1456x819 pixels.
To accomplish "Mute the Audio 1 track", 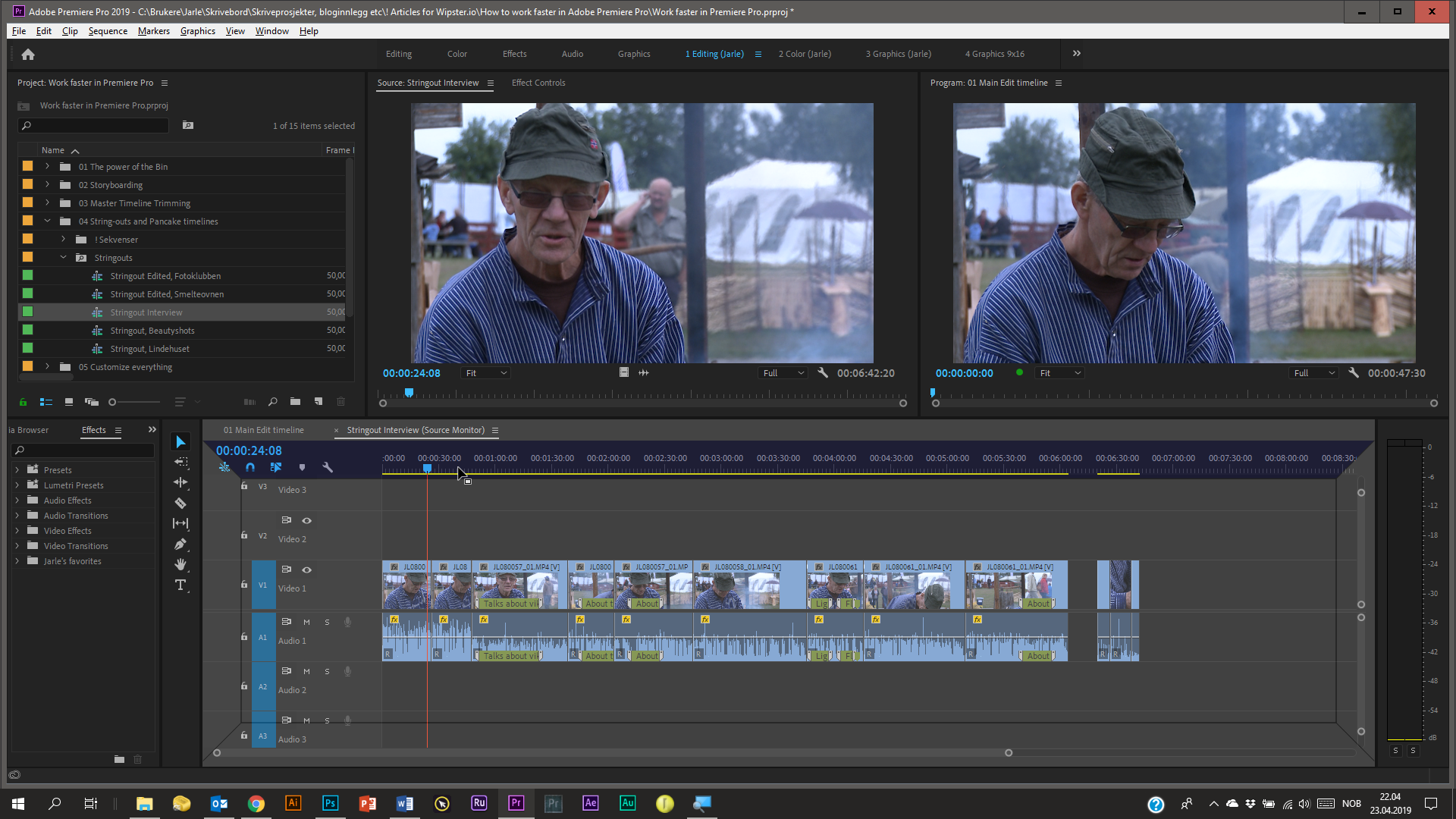I will coord(306,622).
